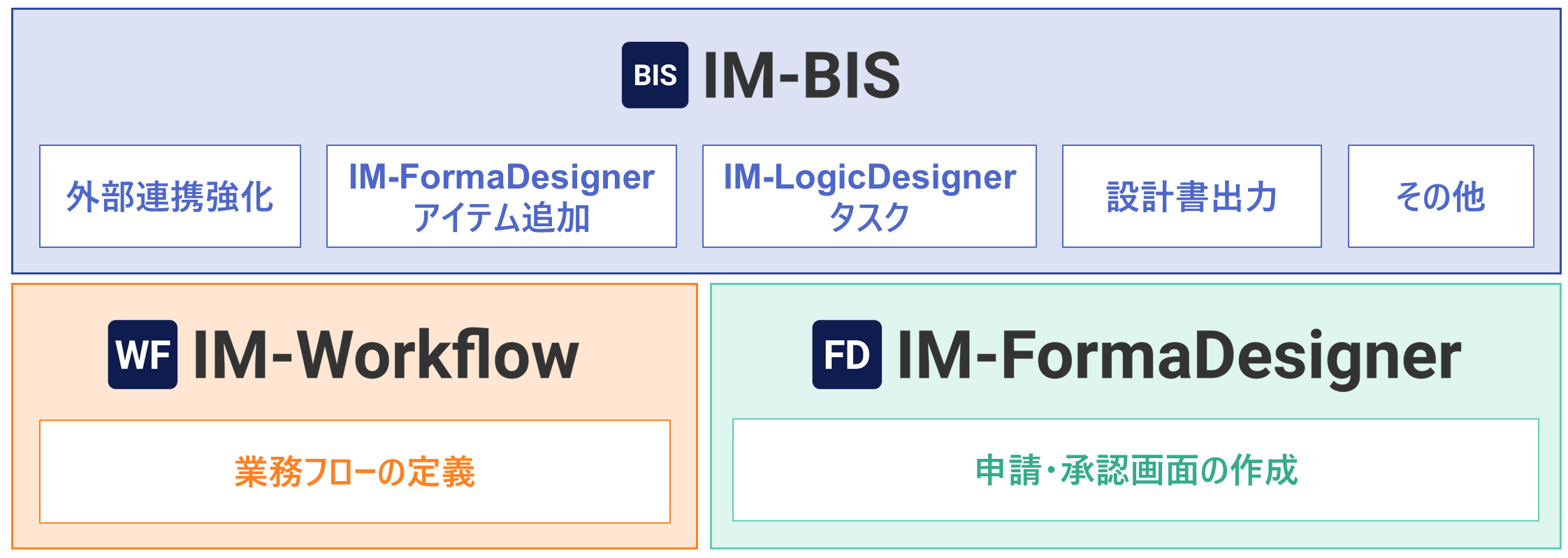
Task: Open the IM-FormaDesigner アイテム追加 box
Action: [502, 196]
